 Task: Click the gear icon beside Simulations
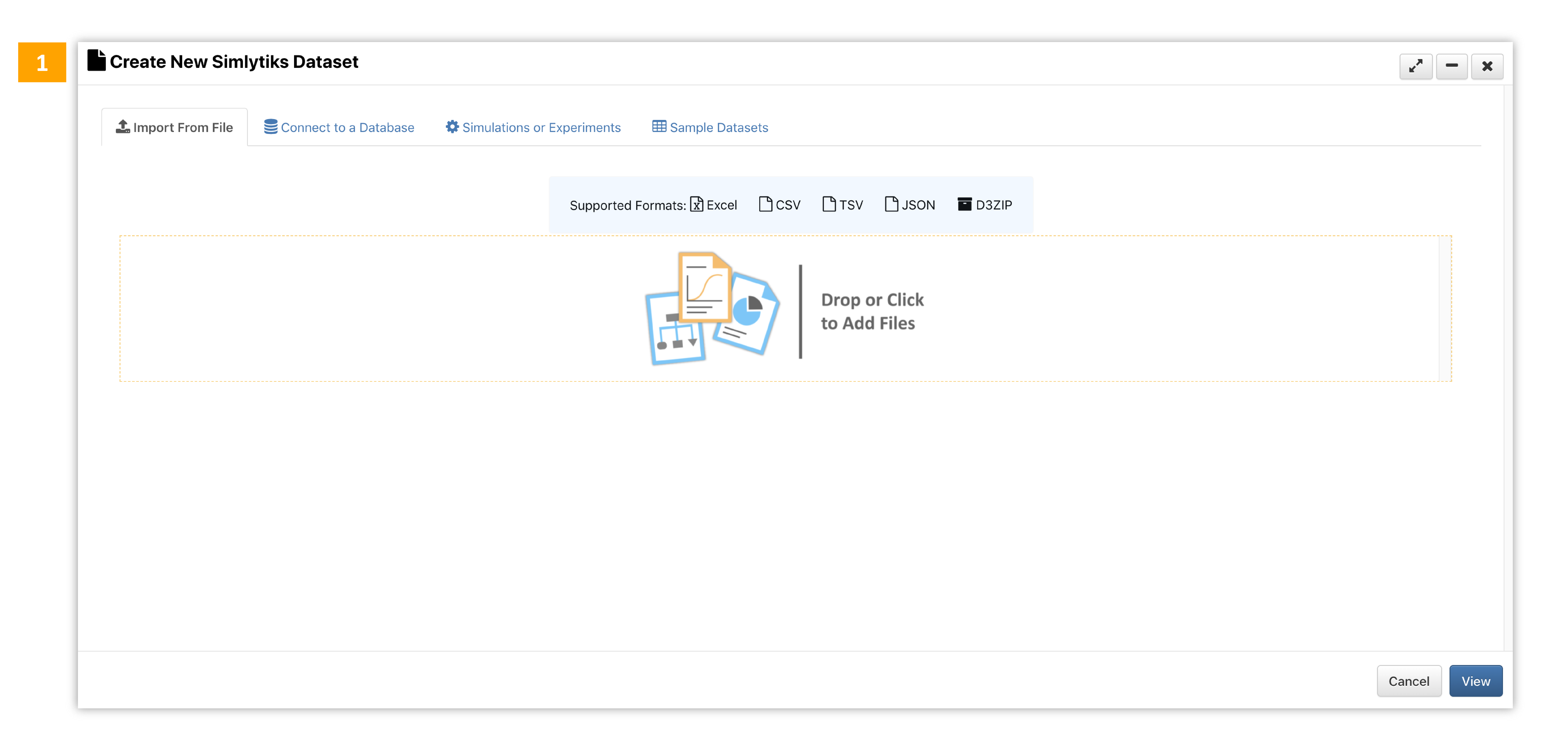point(452,127)
